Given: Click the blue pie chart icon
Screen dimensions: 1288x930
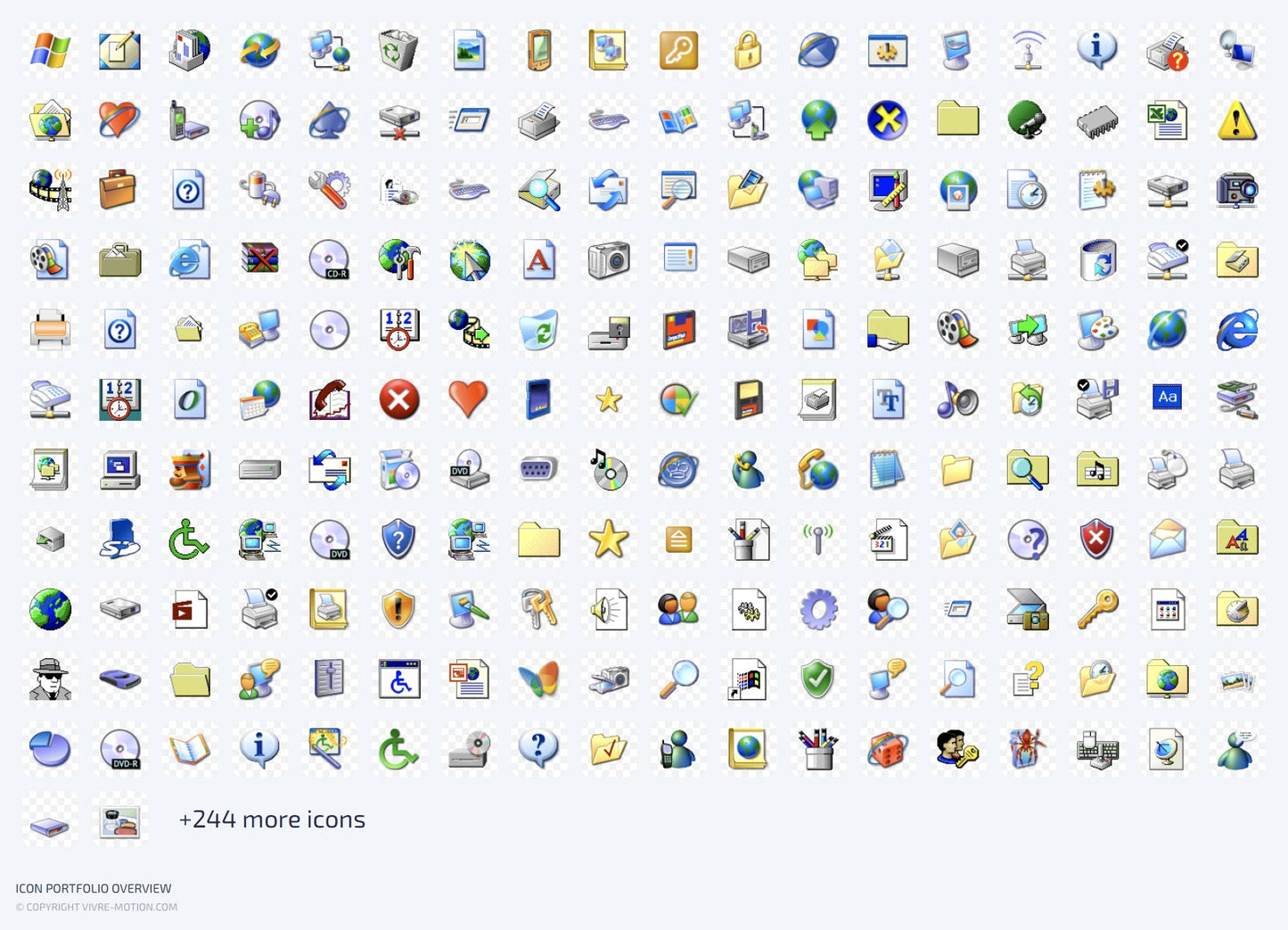Looking at the screenshot, I should (x=50, y=749).
